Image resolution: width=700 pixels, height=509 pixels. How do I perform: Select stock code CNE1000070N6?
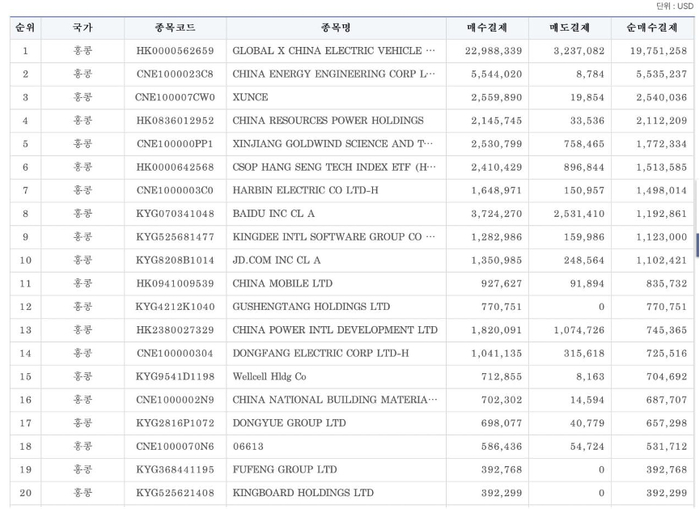coord(175,446)
